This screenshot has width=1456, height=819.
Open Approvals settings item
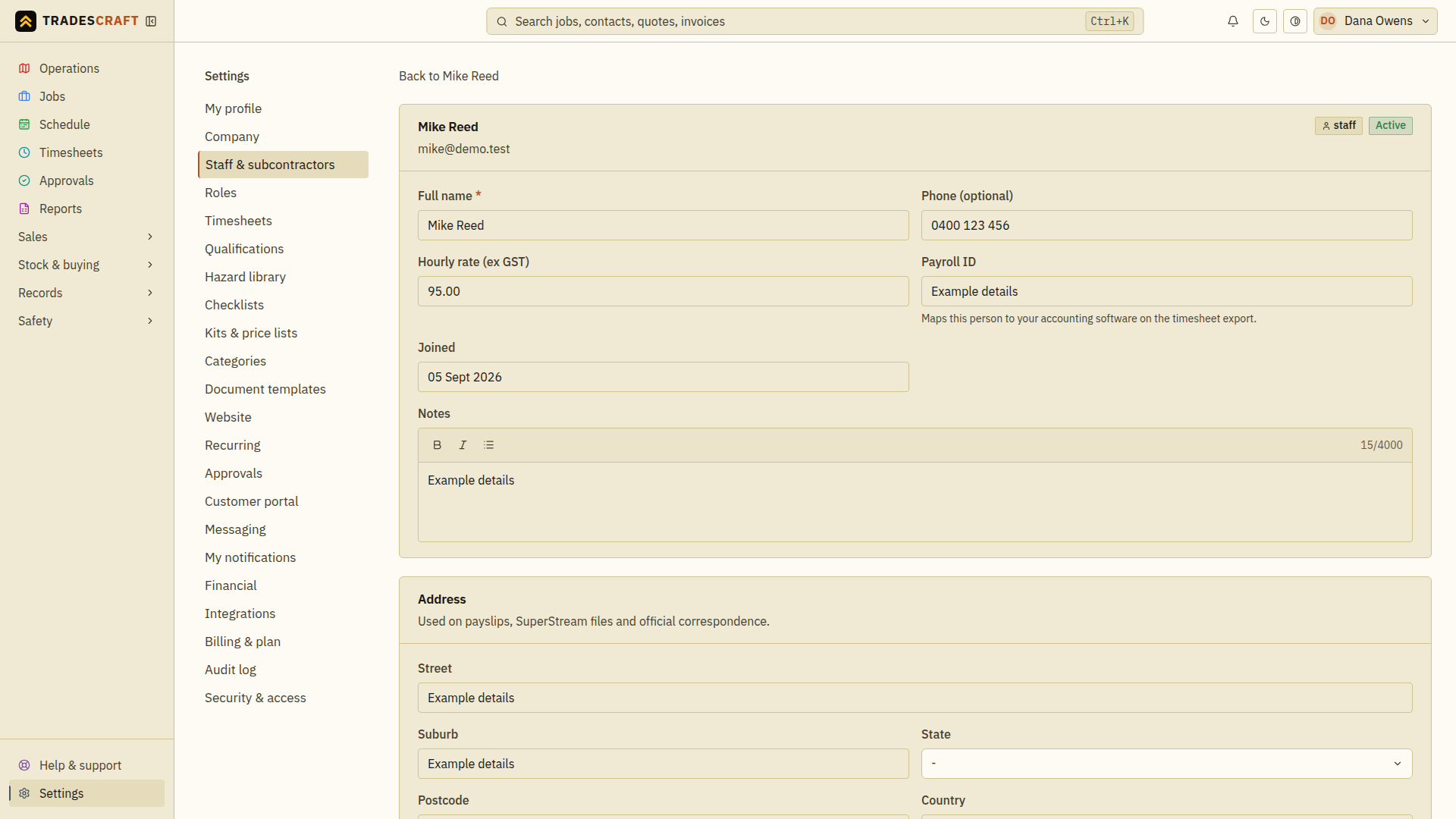[x=283, y=473]
